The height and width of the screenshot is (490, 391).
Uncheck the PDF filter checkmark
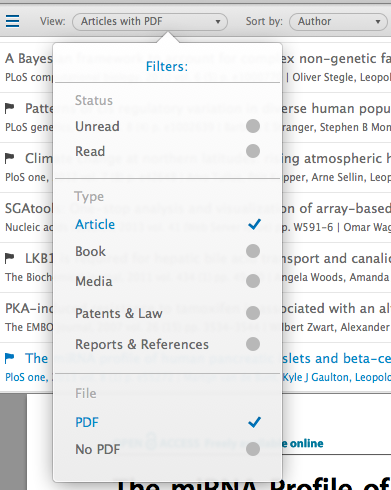click(254, 422)
